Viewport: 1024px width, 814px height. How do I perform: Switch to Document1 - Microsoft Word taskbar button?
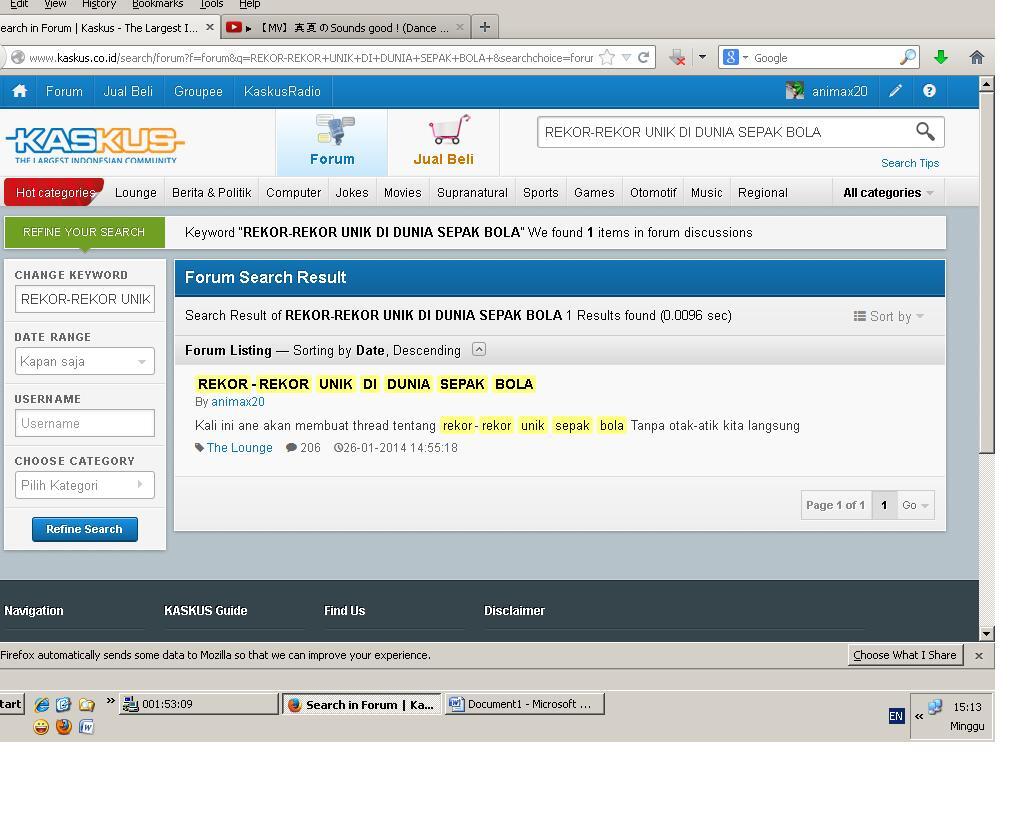click(x=525, y=704)
